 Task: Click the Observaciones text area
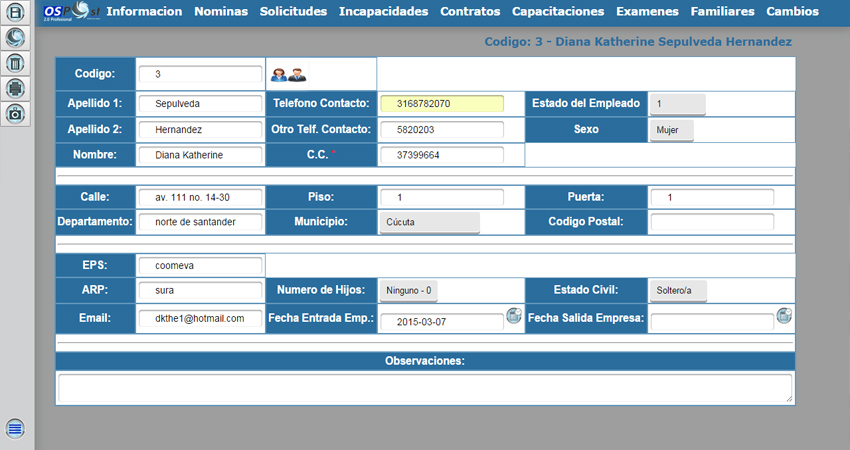pos(425,388)
